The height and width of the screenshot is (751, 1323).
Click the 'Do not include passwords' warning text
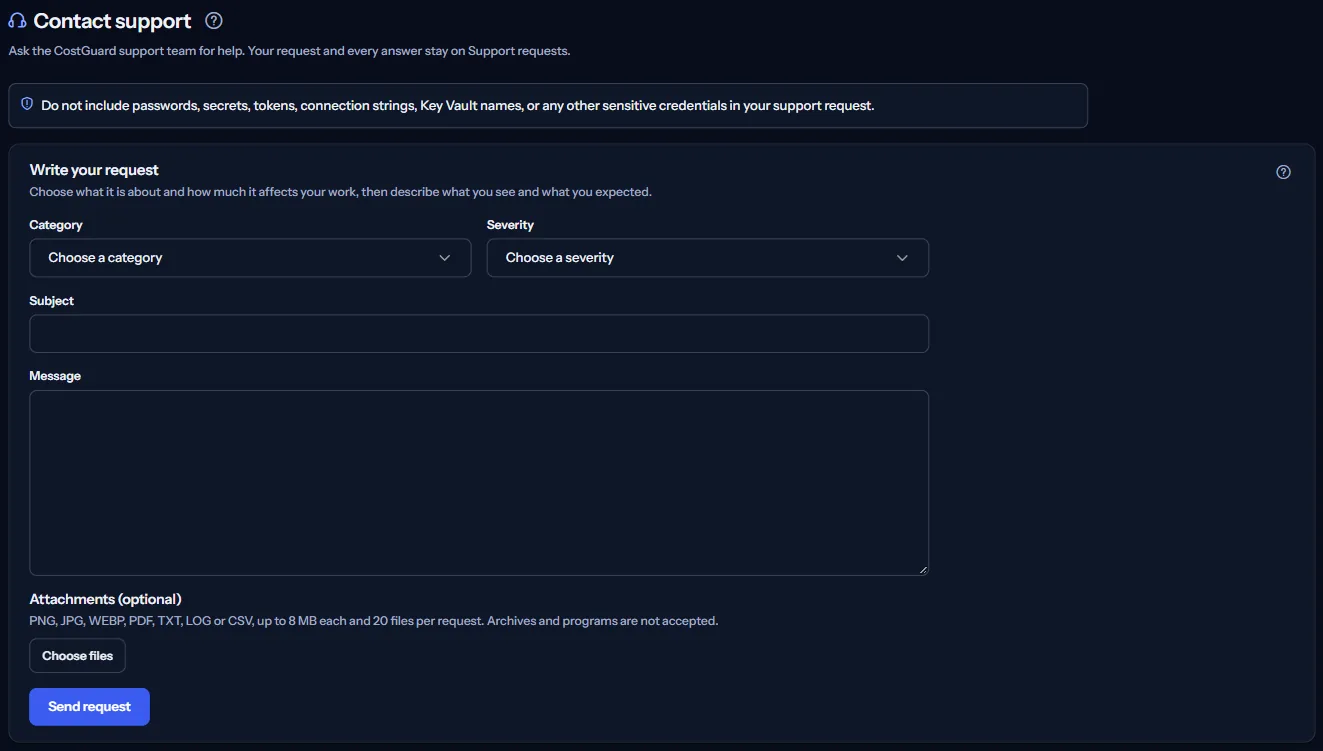pos(458,105)
